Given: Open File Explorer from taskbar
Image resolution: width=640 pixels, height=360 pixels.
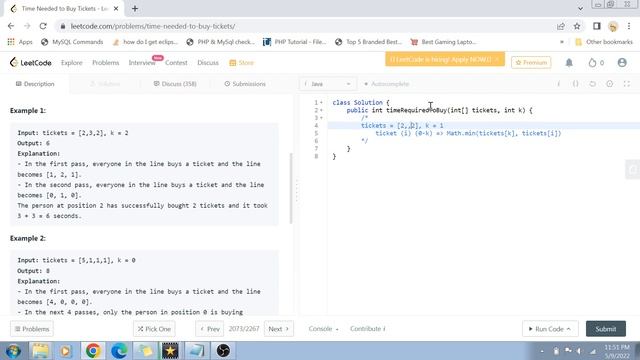Looking at the screenshot, I should coord(40,351).
